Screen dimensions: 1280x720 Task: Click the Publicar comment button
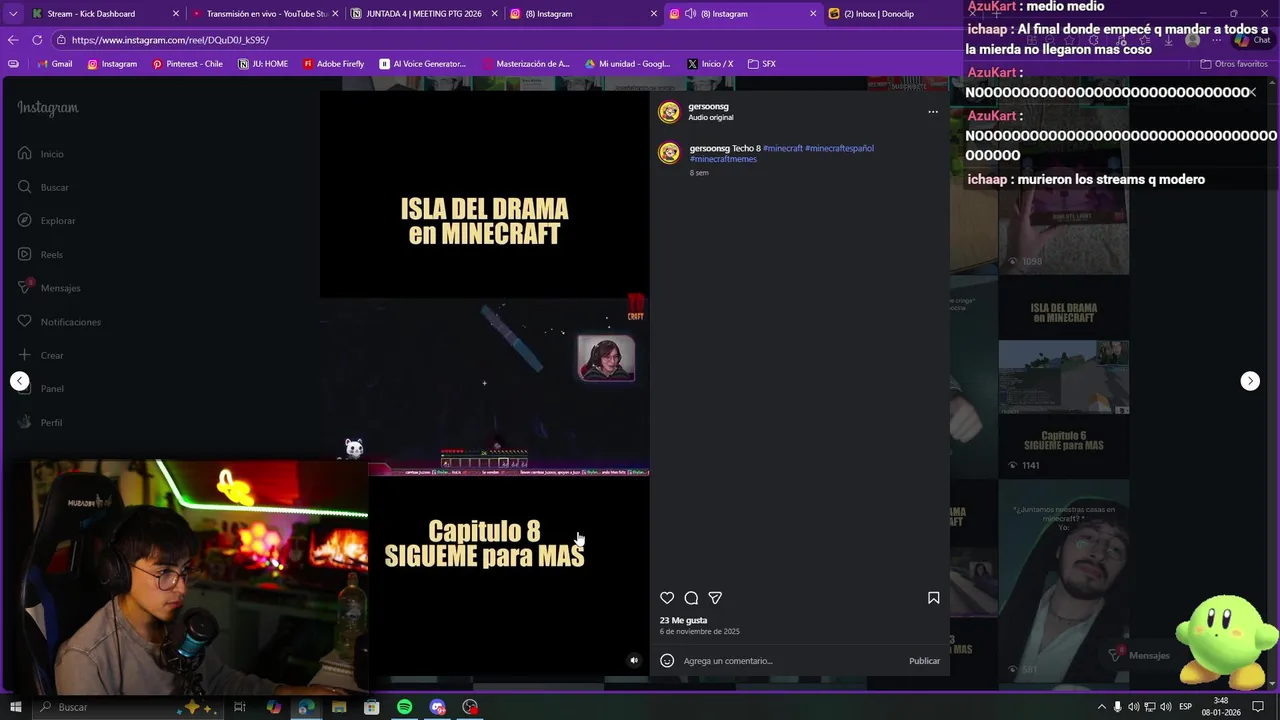924,661
